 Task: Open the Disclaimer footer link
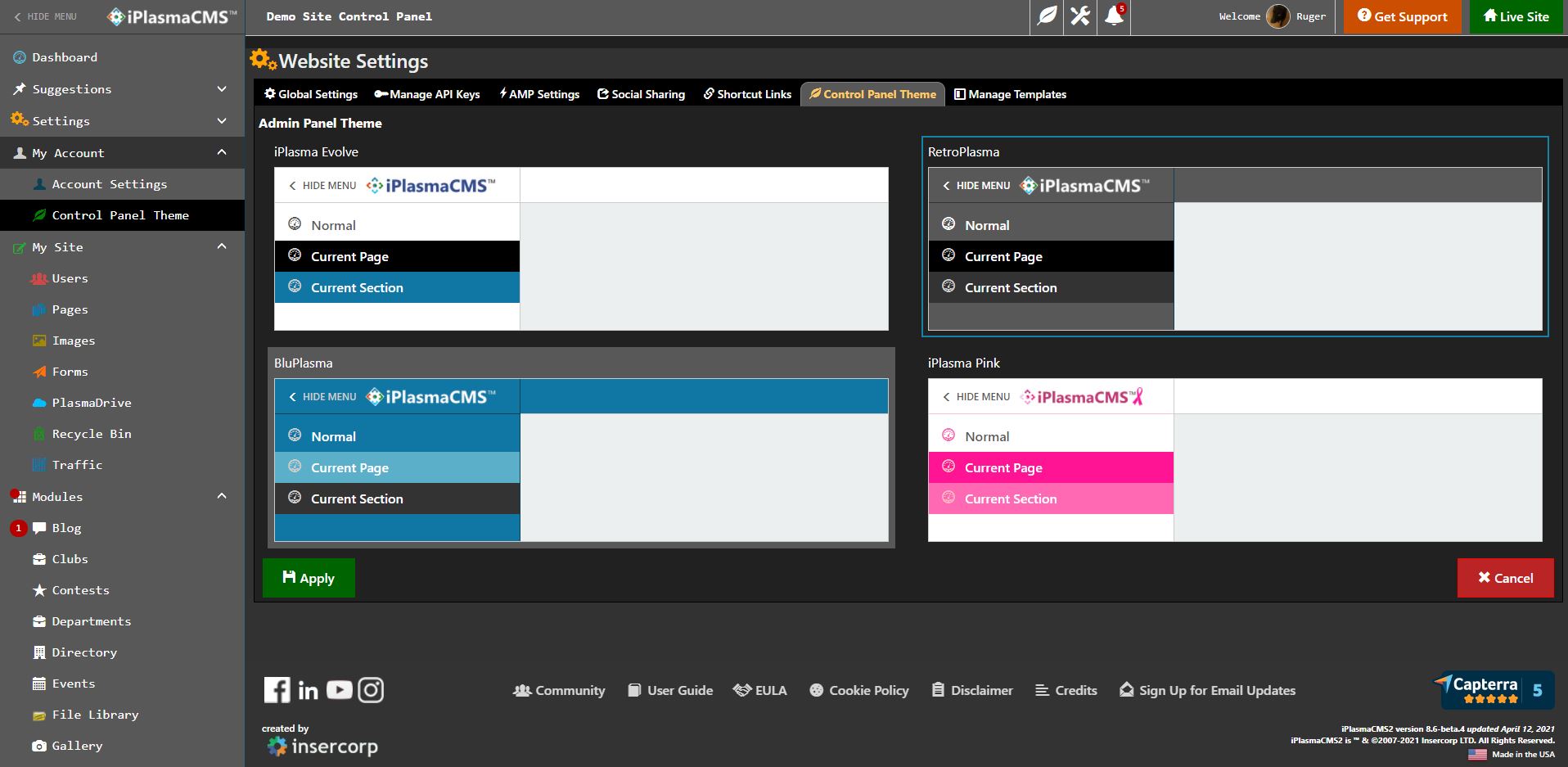point(972,690)
